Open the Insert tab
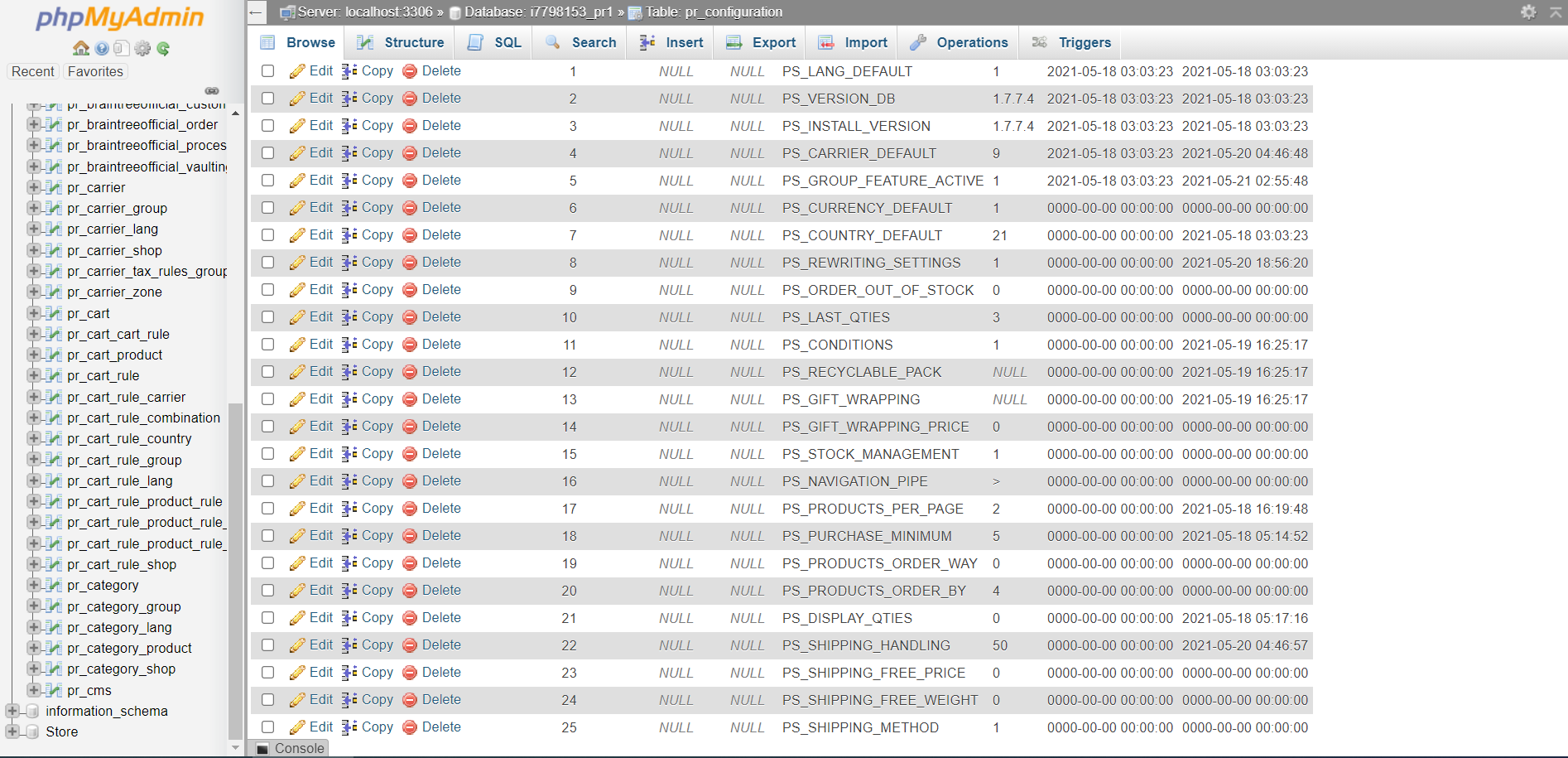This screenshot has width=1568, height=758. point(671,42)
